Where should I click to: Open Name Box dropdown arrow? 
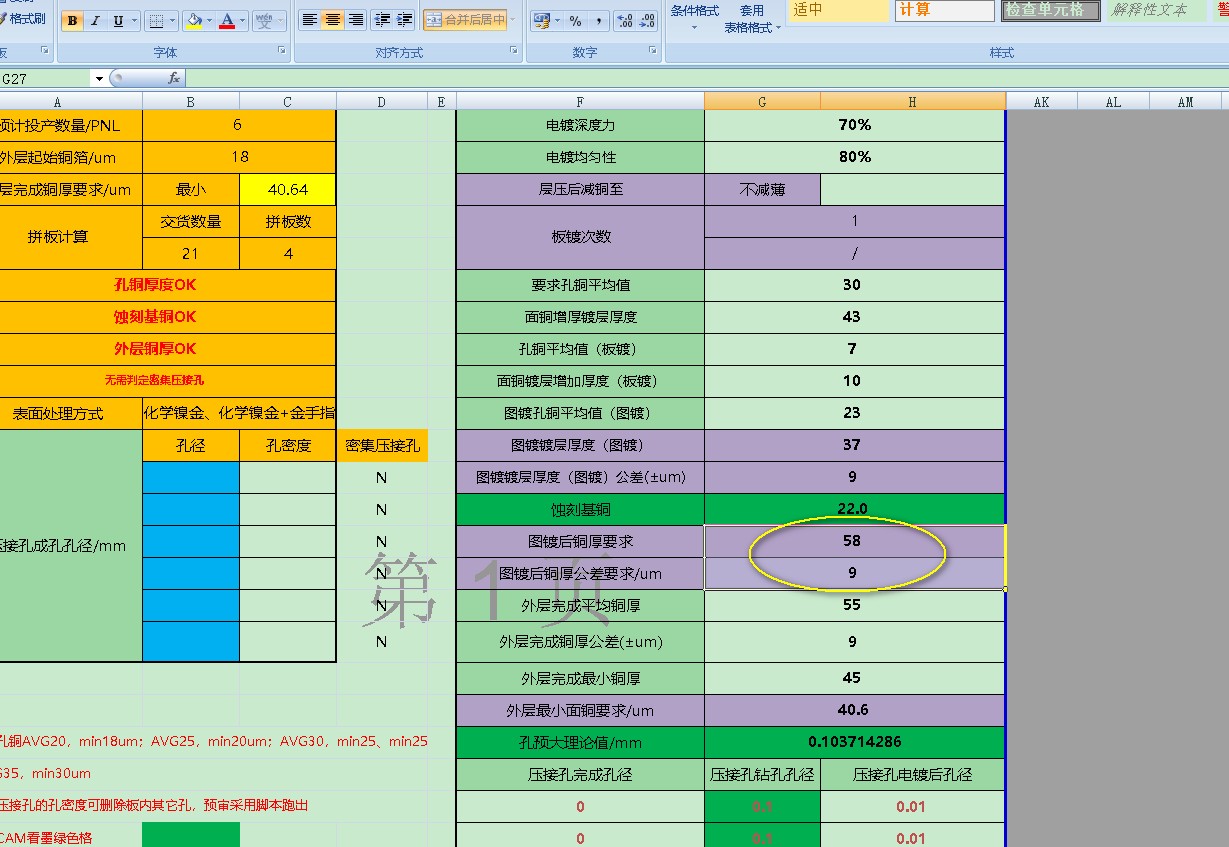[x=99, y=78]
